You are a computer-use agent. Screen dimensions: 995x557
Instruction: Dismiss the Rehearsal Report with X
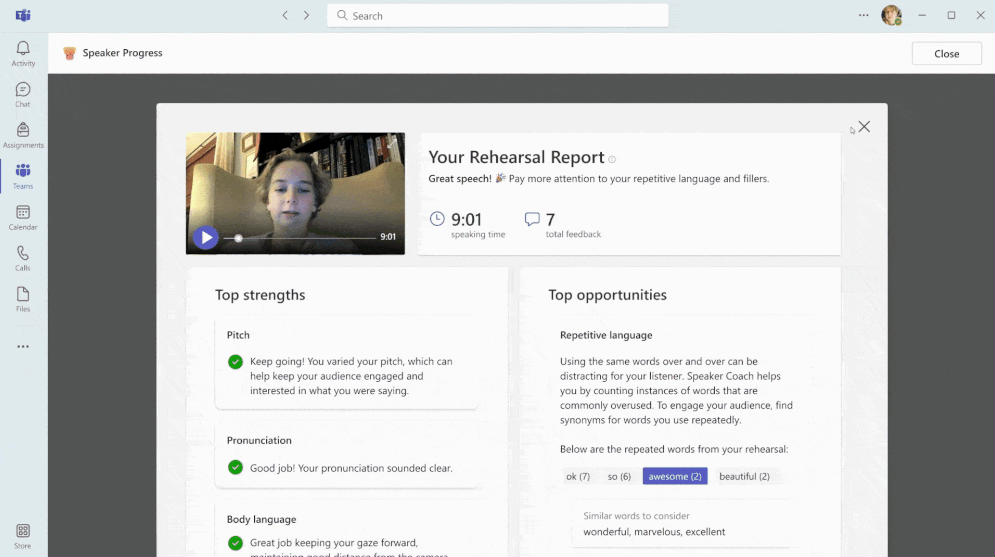point(864,127)
